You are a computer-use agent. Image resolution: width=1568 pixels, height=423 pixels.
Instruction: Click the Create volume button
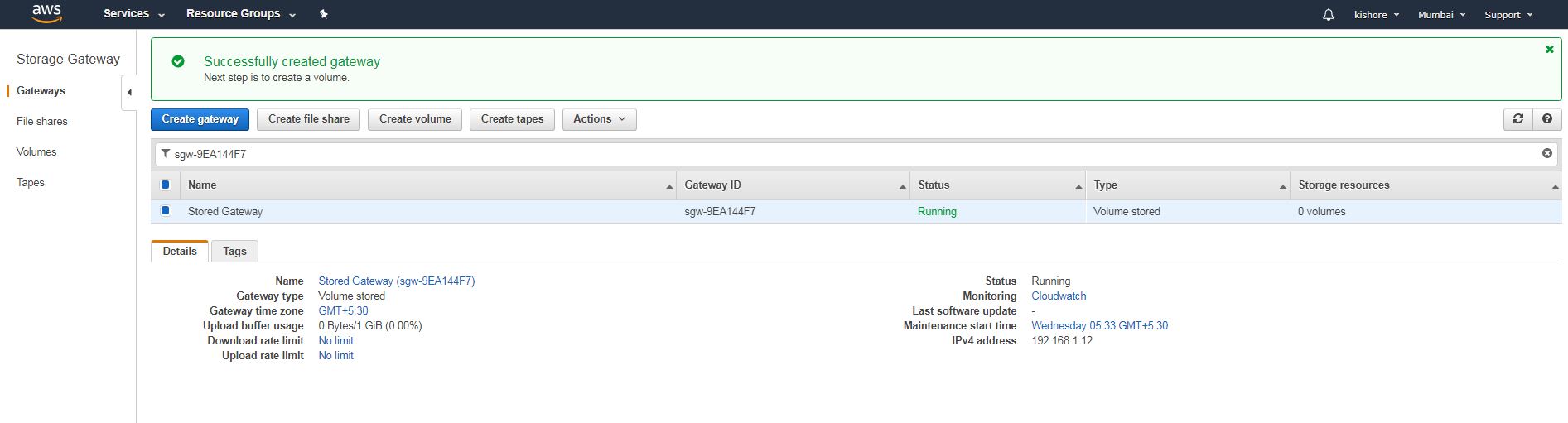pos(415,119)
